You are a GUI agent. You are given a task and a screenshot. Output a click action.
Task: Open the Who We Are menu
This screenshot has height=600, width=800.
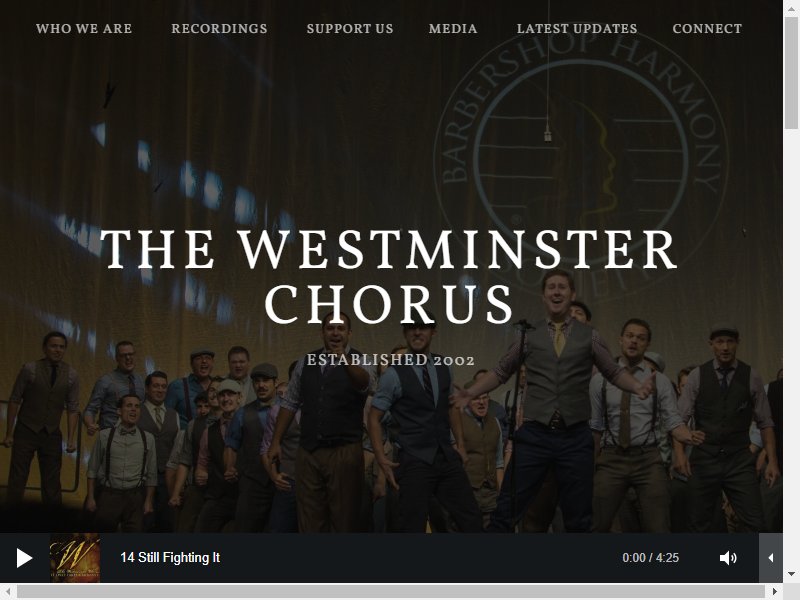(84, 29)
